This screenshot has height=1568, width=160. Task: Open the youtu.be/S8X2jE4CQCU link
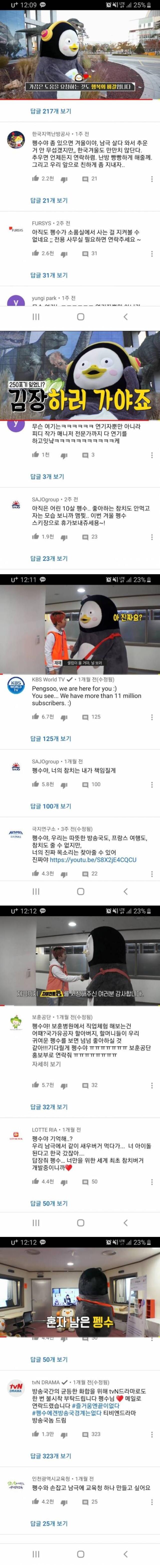[93, 860]
